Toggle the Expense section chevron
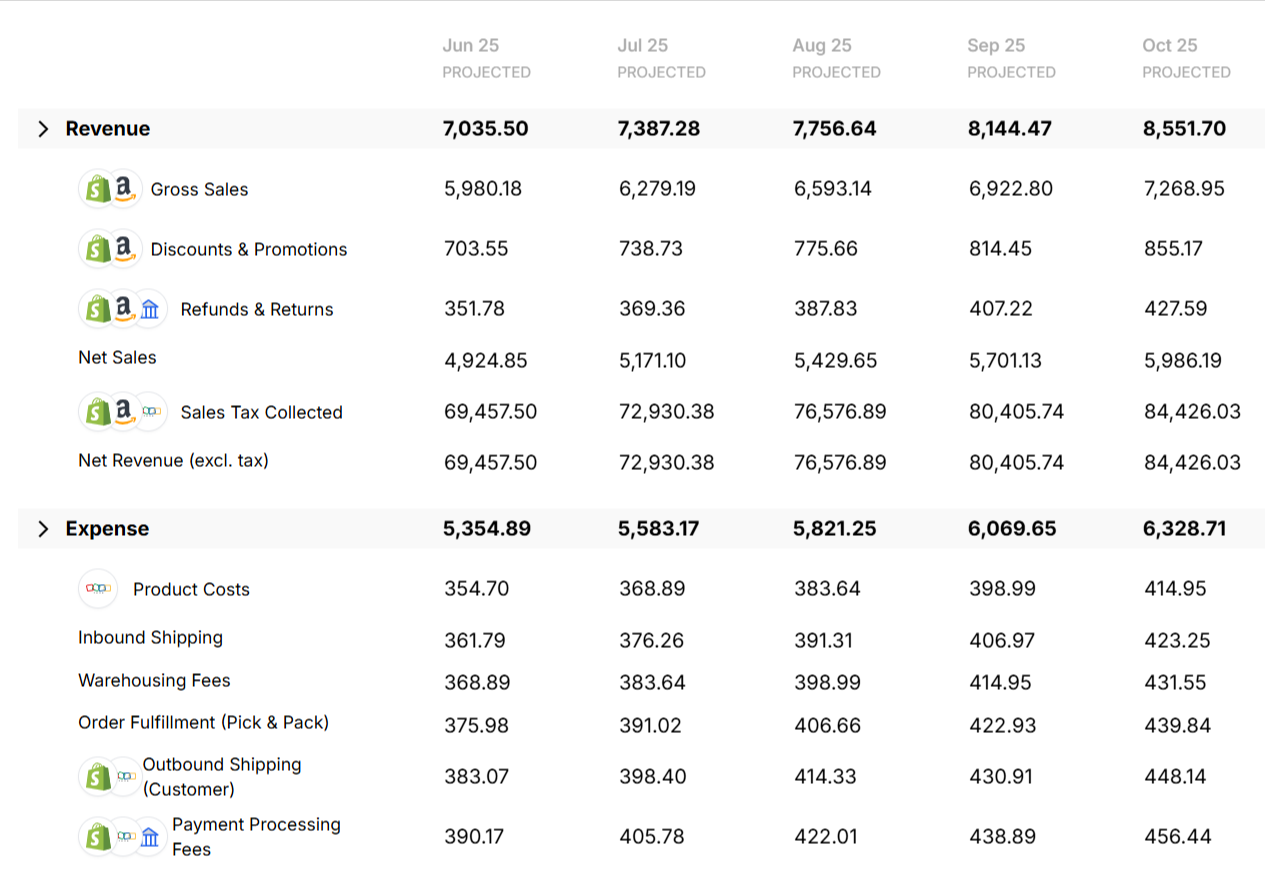Screen dimensions: 1265x870 coord(43,529)
